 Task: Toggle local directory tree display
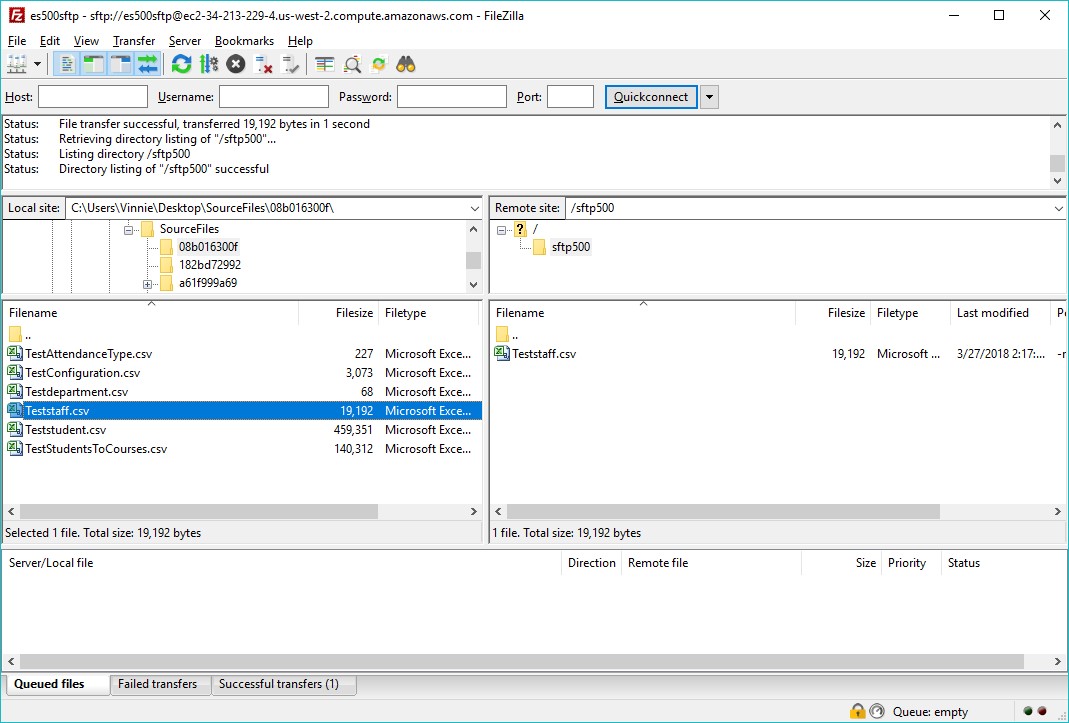click(x=93, y=65)
